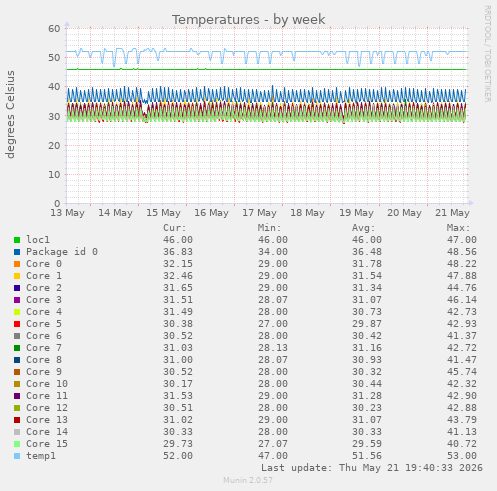Select the 'Core 8' legend label
The image size is (497, 491).
[44, 360]
